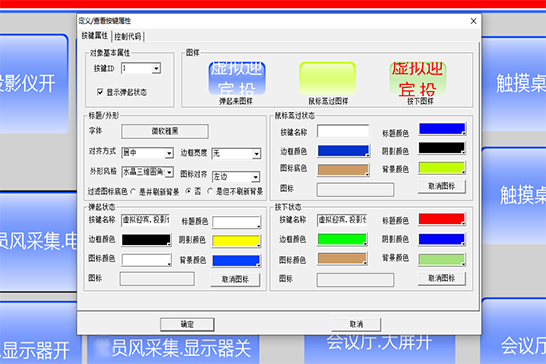Click the 鼠标滑过图样 preview thumbnail
Screen dimensions: 546x364
[x=328, y=78]
